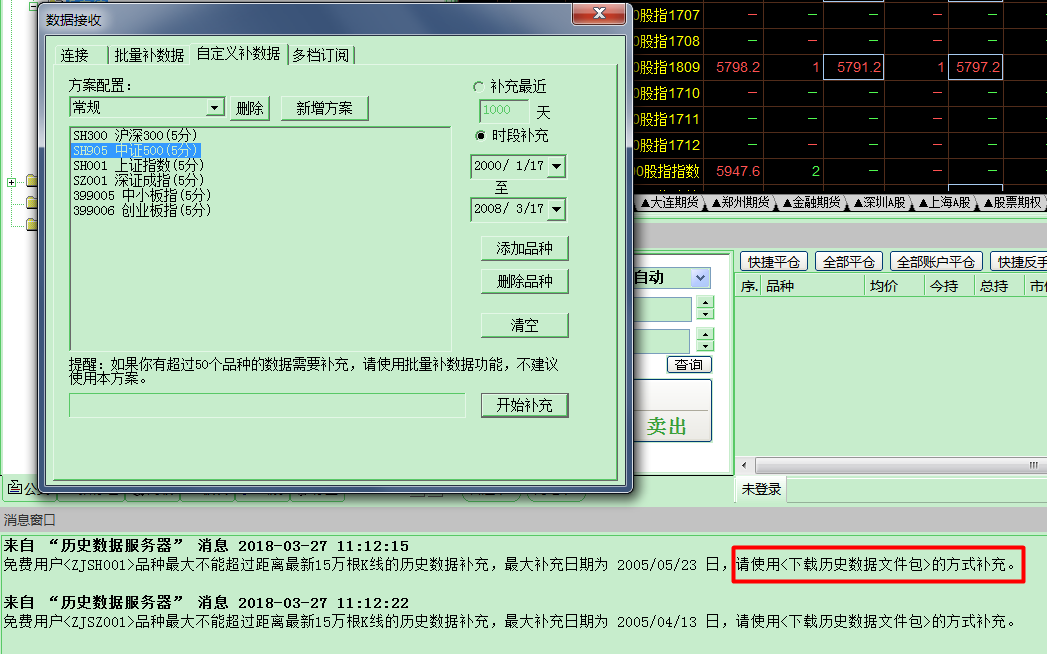Viewport: 1047px width, 654px height.
Task: Open the 自动 dropdown in the trade panel
Action: [700, 277]
